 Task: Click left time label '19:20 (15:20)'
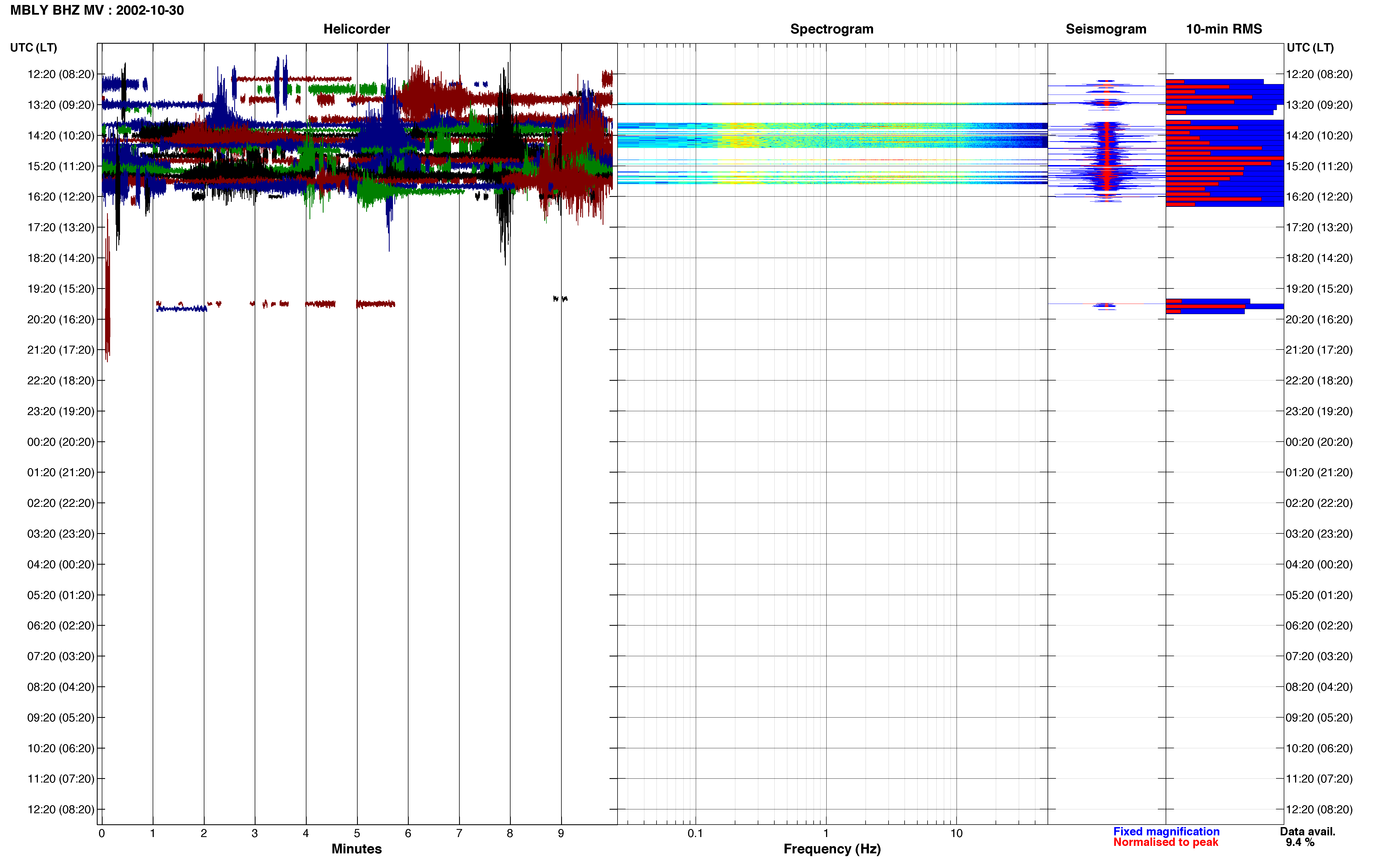click(x=61, y=289)
